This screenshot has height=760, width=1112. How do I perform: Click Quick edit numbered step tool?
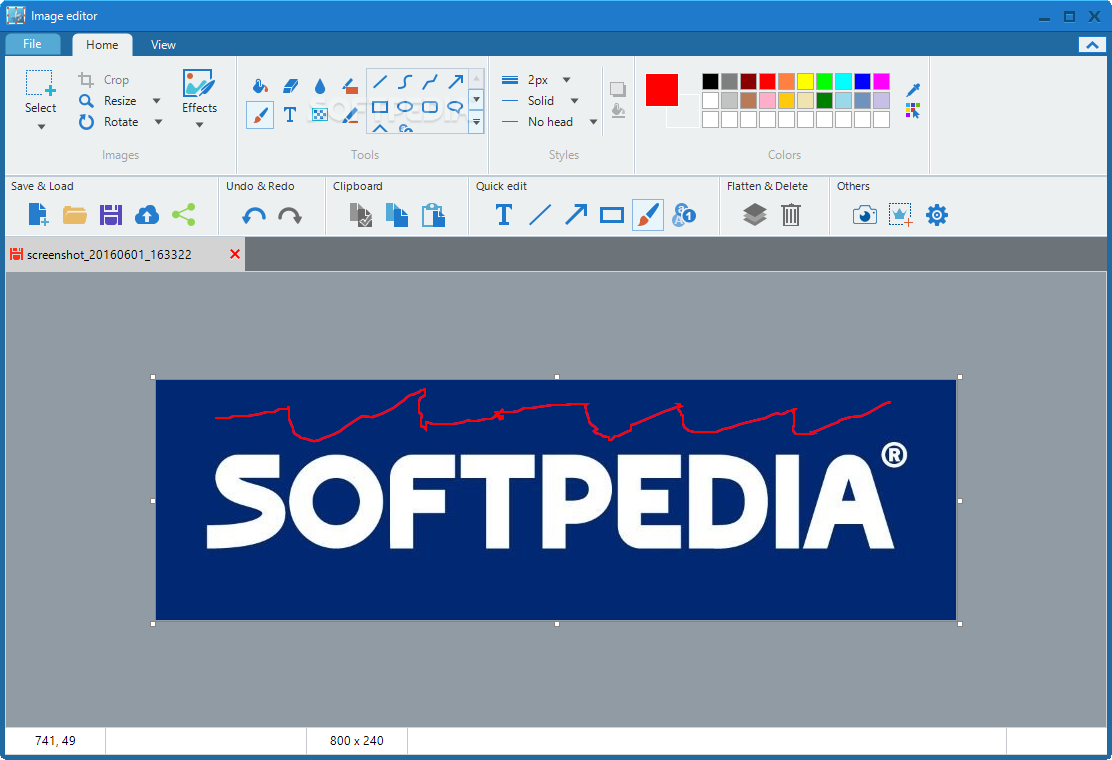pyautogui.click(x=684, y=215)
